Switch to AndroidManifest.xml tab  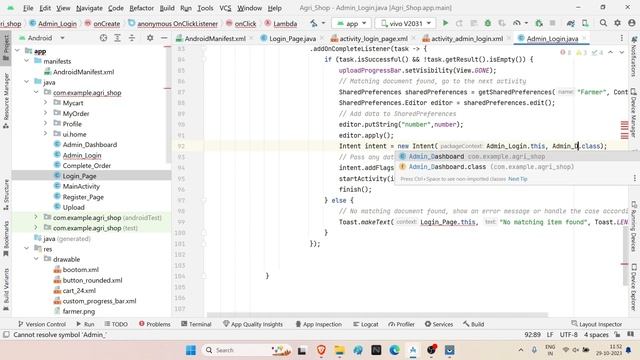click(x=215, y=38)
